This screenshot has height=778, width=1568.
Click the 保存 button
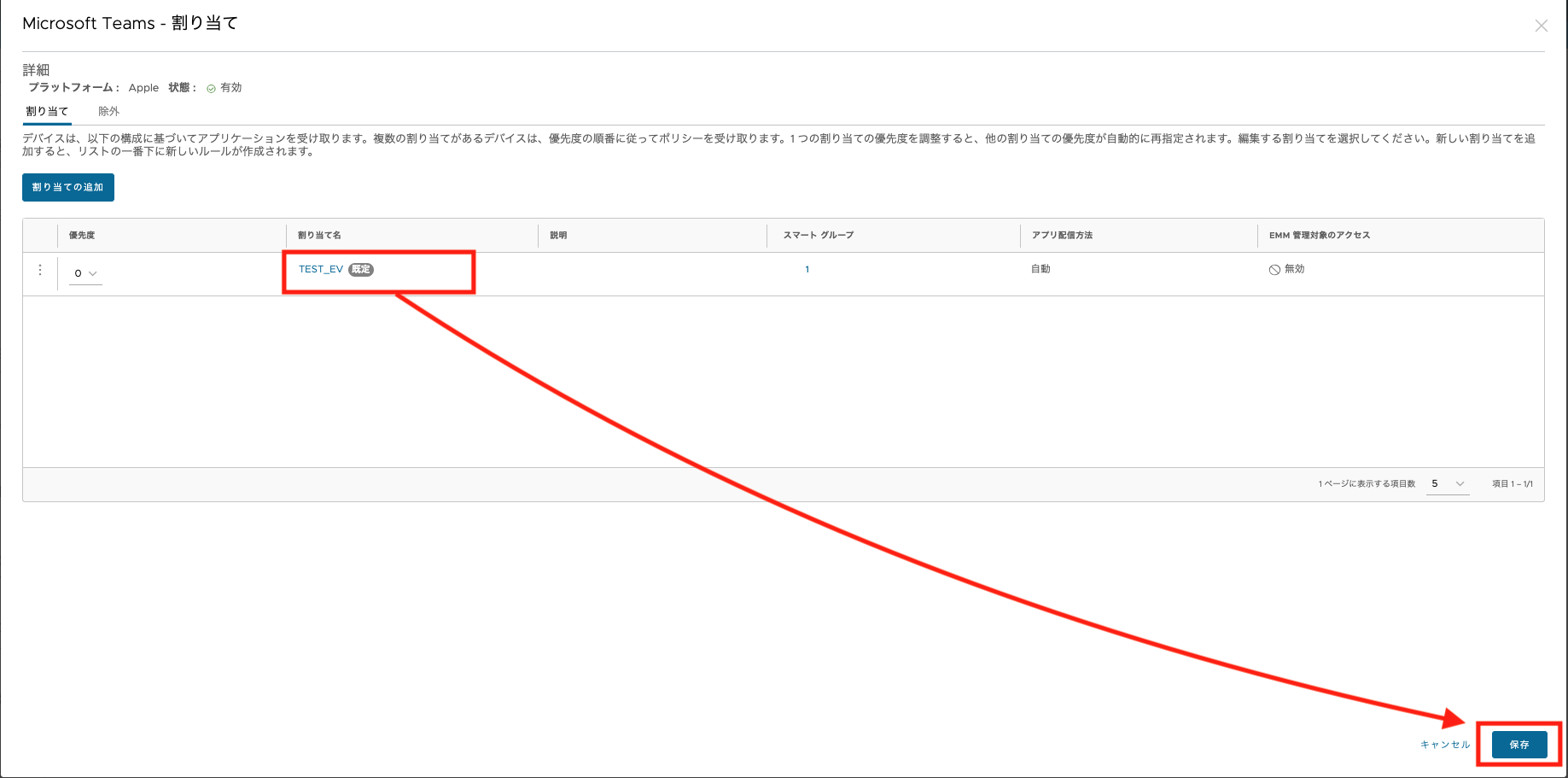(1519, 745)
